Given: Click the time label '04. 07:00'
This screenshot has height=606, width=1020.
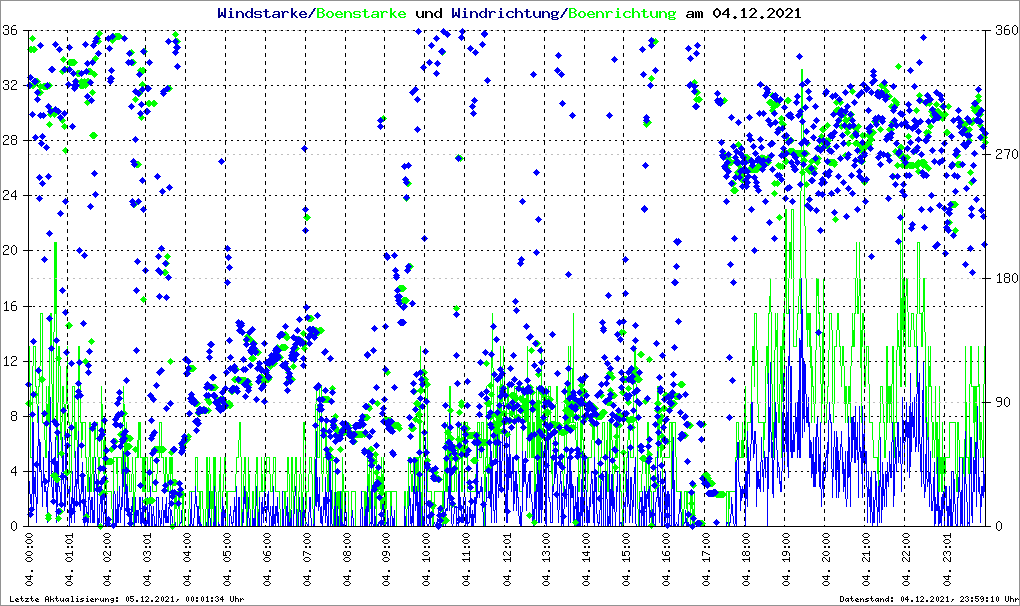Looking at the screenshot, I should tap(307, 559).
